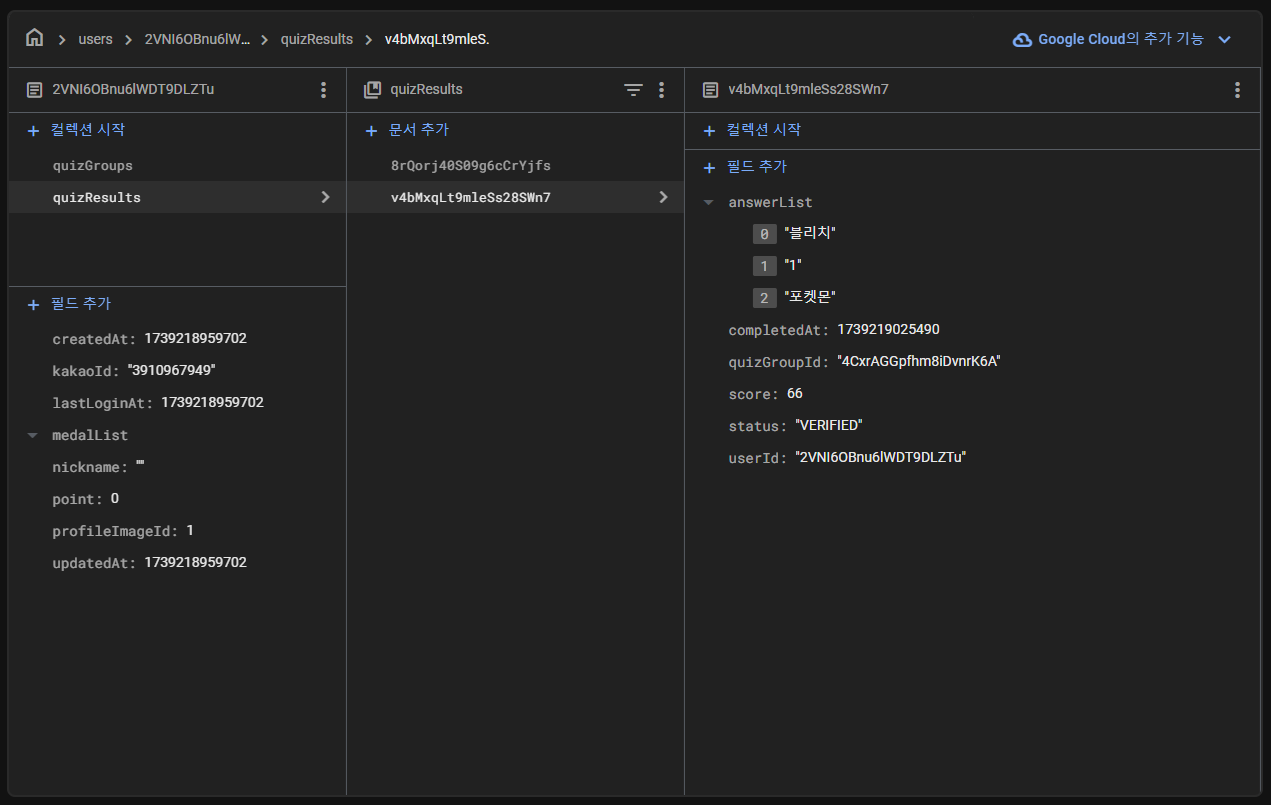The height and width of the screenshot is (805, 1271).
Task: Select answerList item 1 value "1"
Action: click(793, 265)
